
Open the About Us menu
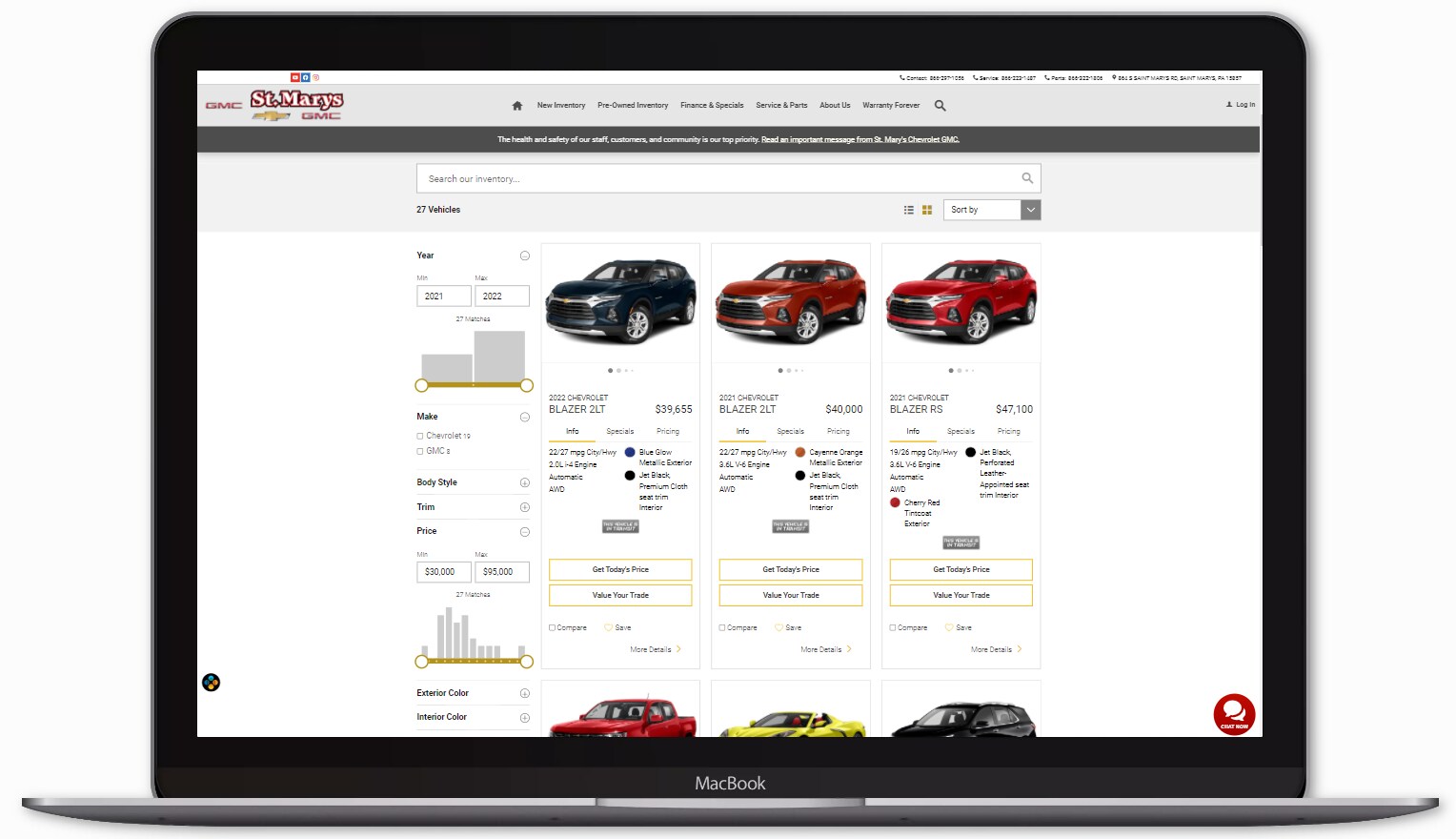[x=835, y=106]
